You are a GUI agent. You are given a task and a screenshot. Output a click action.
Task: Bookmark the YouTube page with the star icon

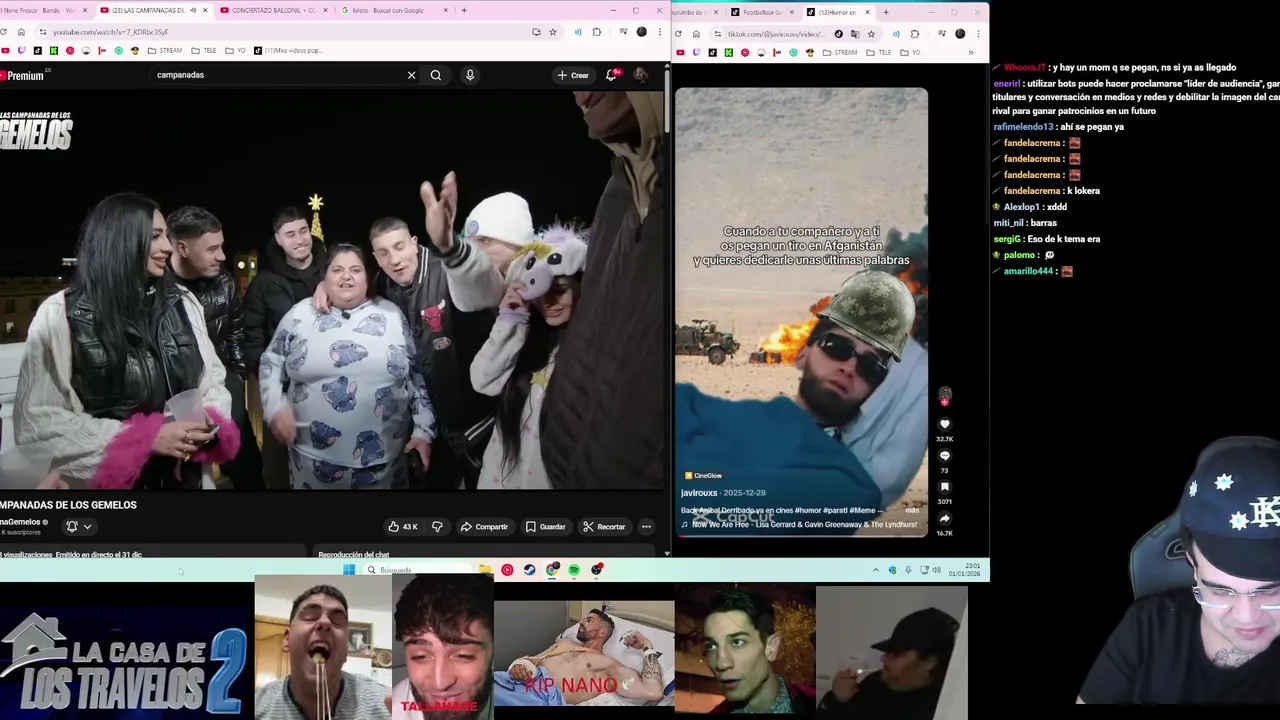552,32
